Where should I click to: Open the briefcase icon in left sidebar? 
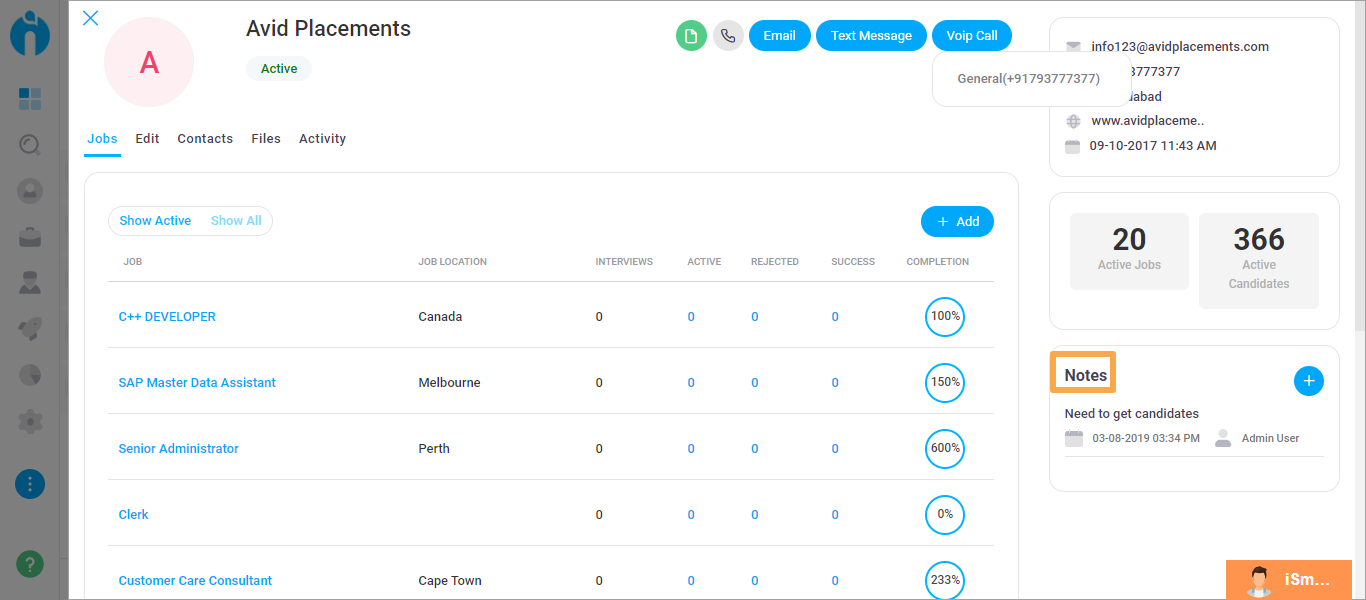[30, 237]
